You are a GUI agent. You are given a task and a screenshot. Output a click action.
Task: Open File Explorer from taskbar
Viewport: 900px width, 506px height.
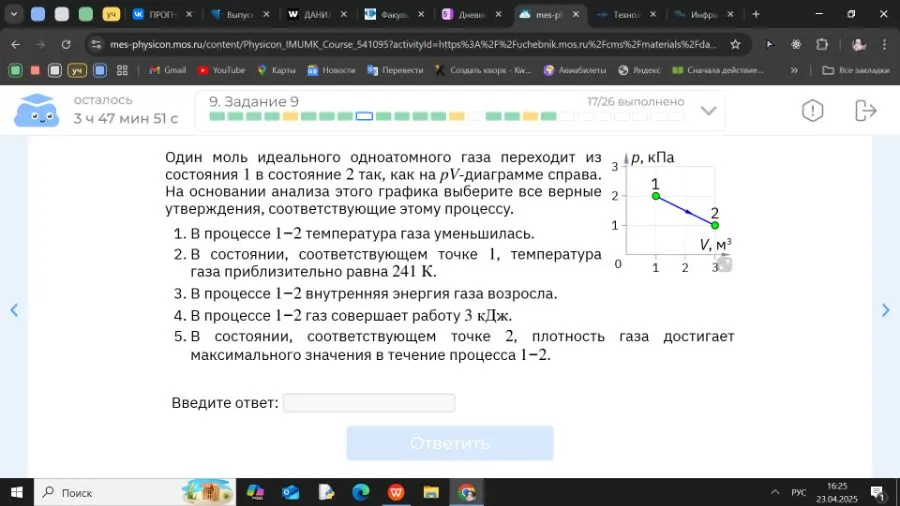(431, 492)
